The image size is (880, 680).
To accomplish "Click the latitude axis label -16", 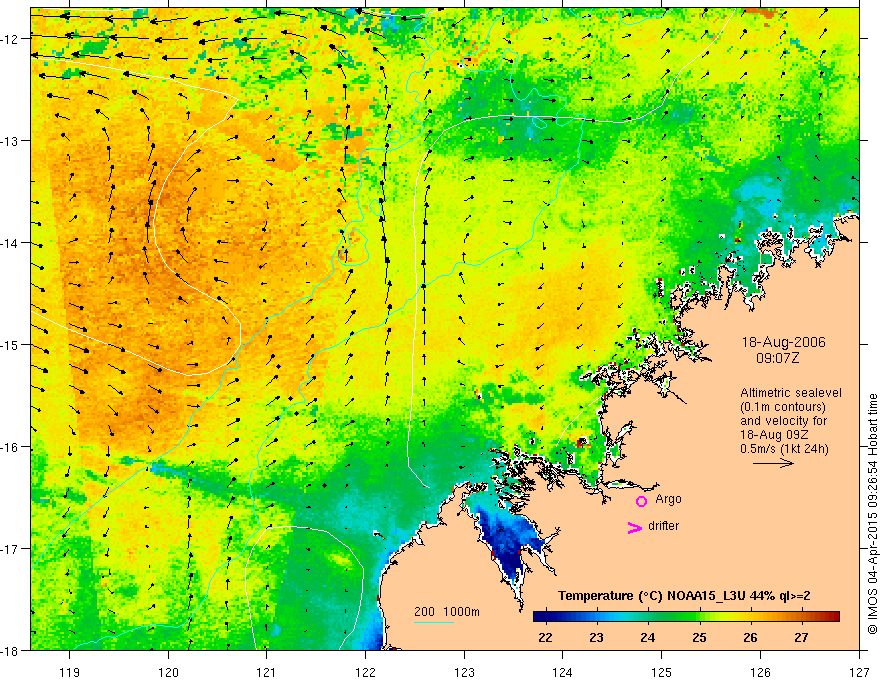I will pos(11,447).
